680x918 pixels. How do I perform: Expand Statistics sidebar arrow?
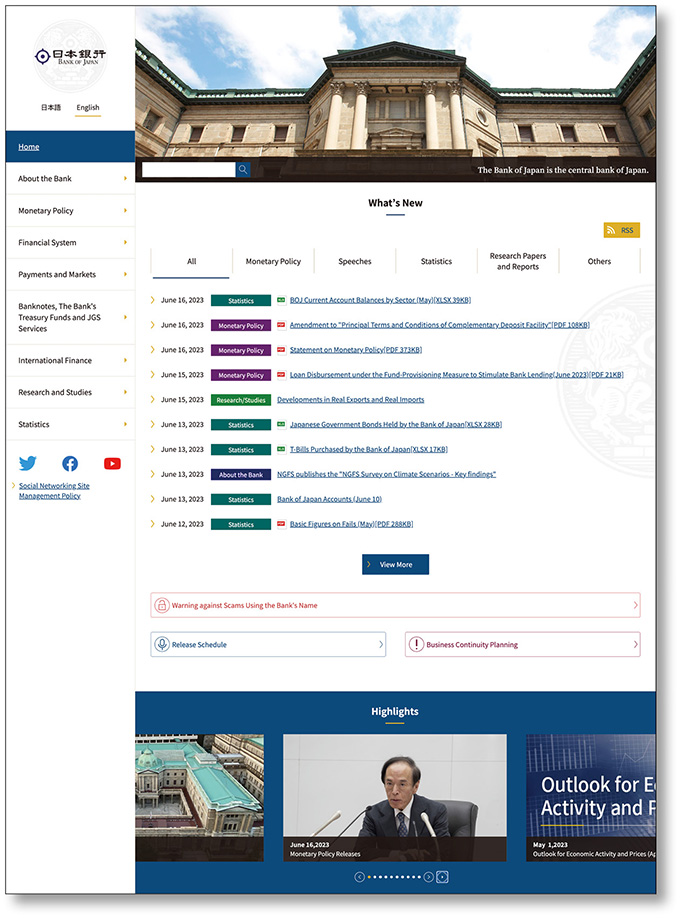[x=125, y=424]
